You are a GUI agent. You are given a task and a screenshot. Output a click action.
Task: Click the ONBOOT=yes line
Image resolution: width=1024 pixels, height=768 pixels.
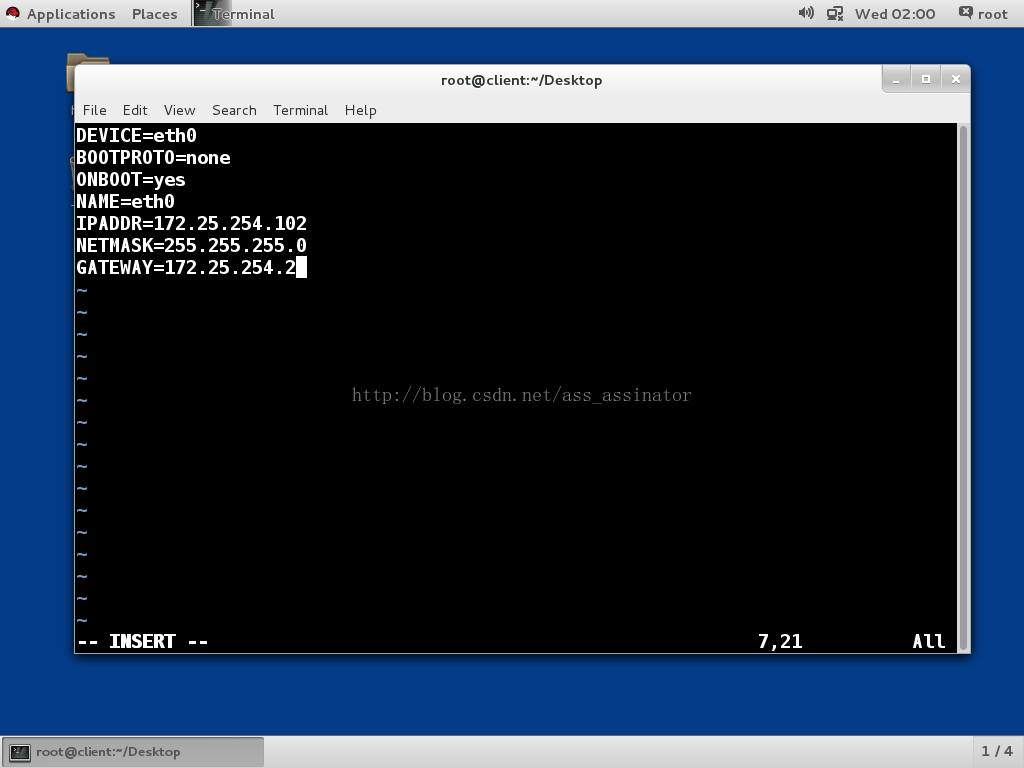[x=131, y=180]
